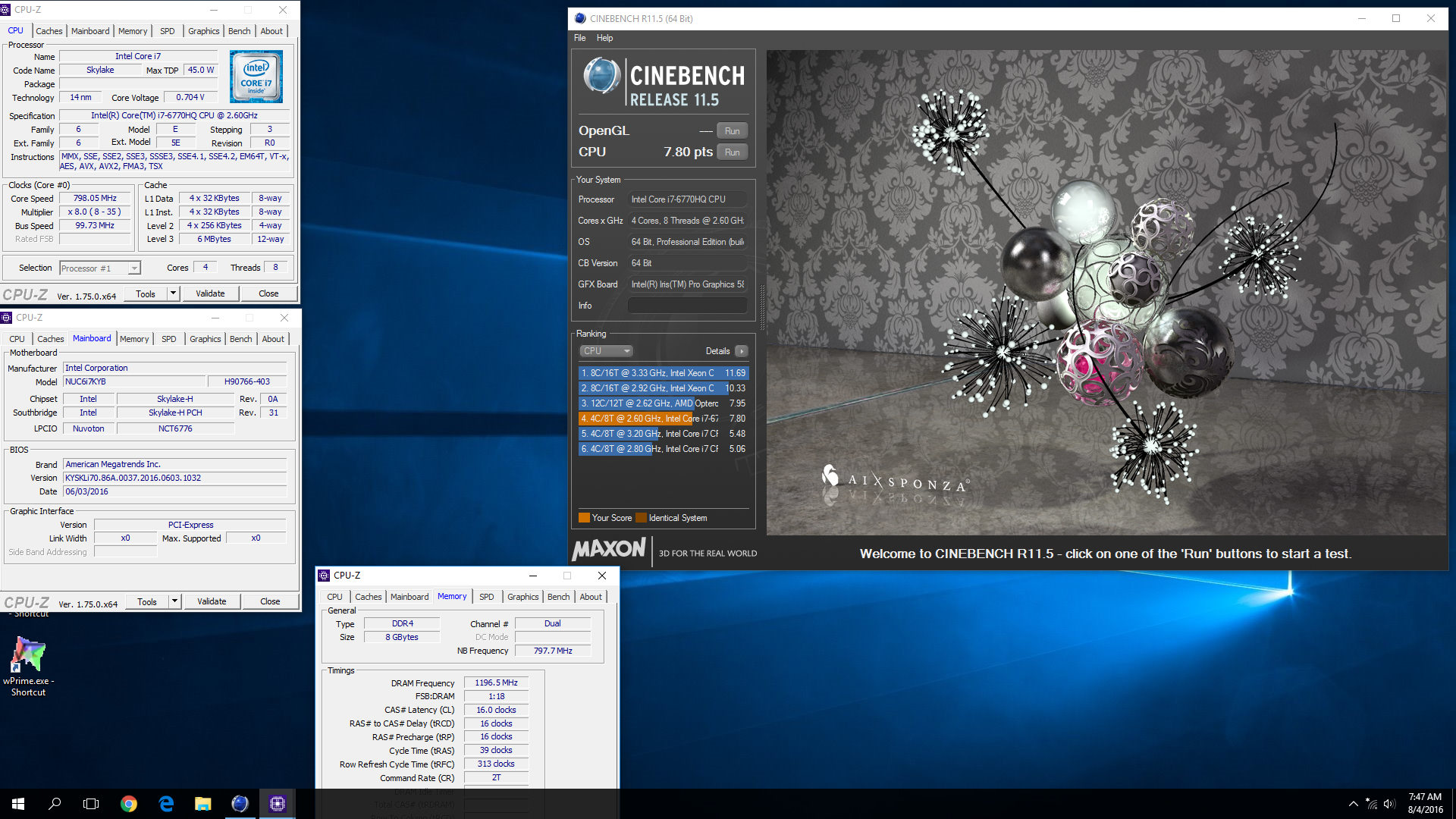The height and width of the screenshot is (819, 1456).
Task: Click the Core Speed value 798.05 MHz
Action: 95,198
